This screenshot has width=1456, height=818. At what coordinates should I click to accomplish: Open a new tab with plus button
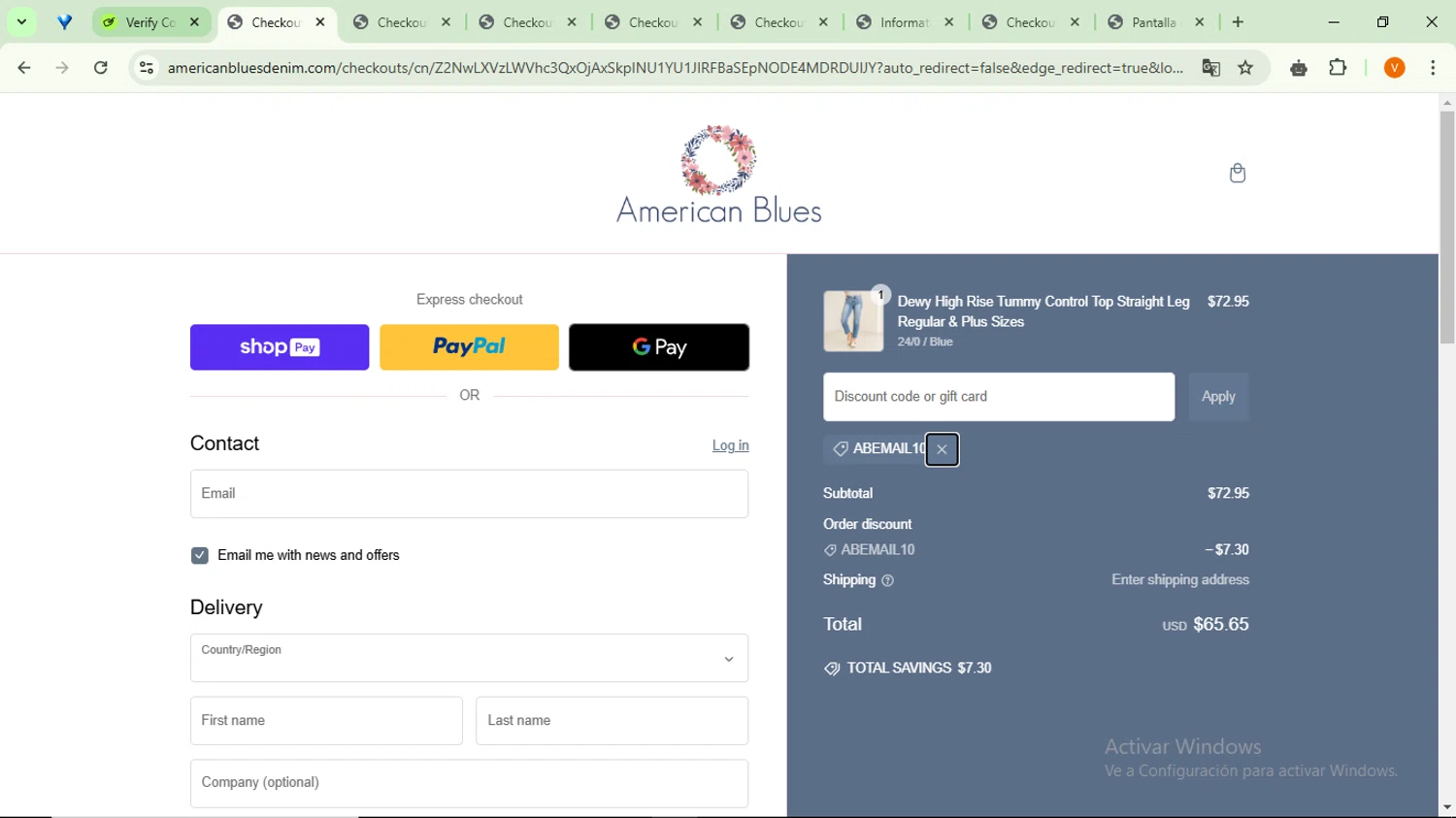tap(1238, 21)
